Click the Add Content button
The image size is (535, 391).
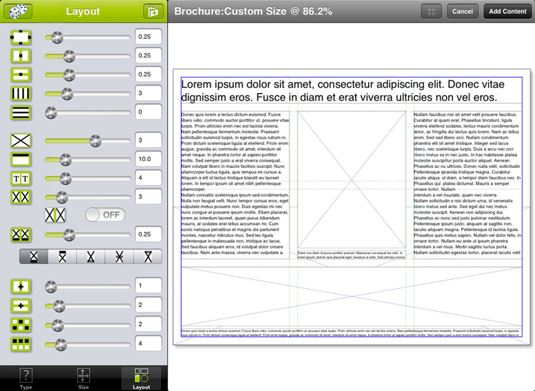pos(507,12)
